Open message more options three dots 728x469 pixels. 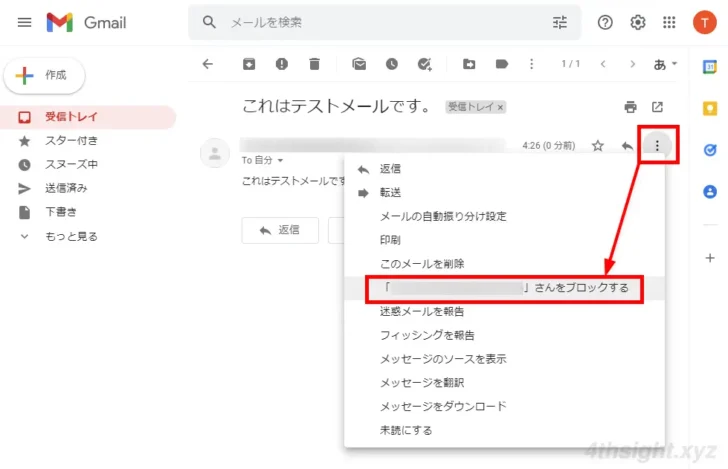coord(657,146)
